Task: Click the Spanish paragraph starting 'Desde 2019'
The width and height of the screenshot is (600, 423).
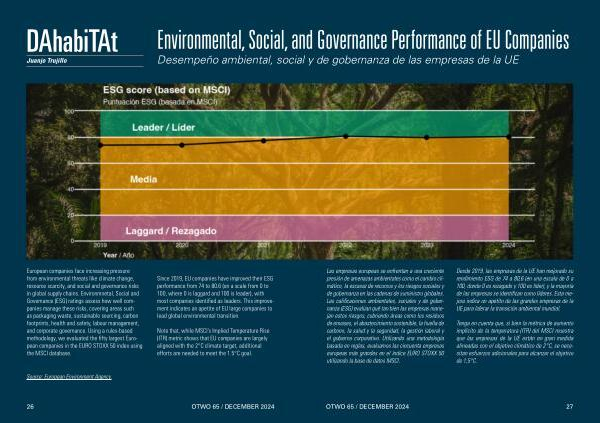Action: pyautogui.click(x=515, y=290)
